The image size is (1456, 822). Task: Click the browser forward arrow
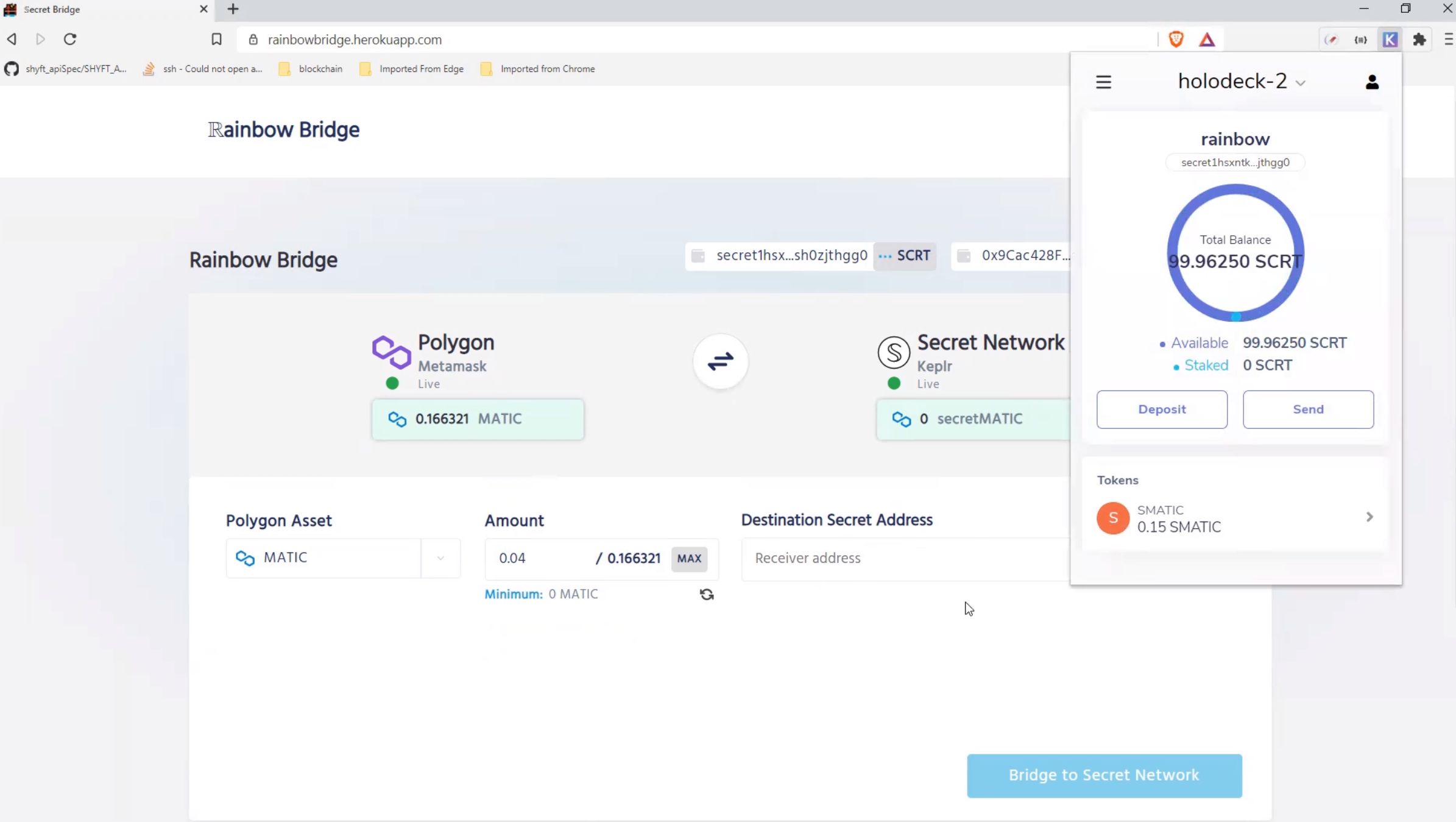point(40,39)
